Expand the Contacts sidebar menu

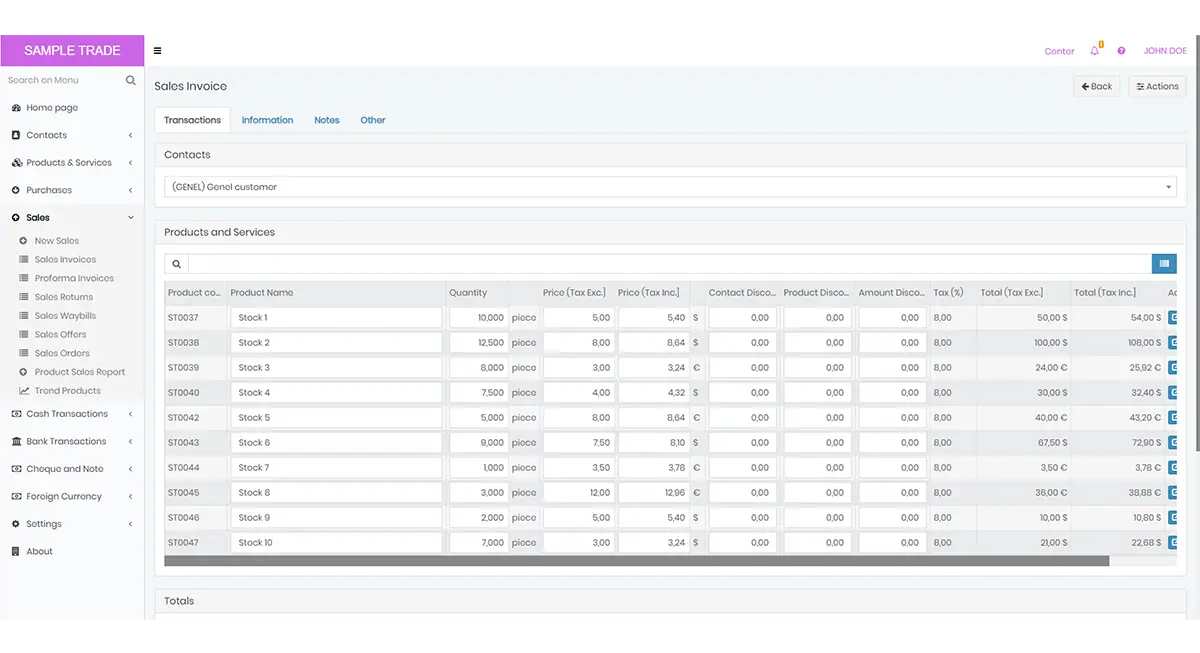[x=72, y=135]
